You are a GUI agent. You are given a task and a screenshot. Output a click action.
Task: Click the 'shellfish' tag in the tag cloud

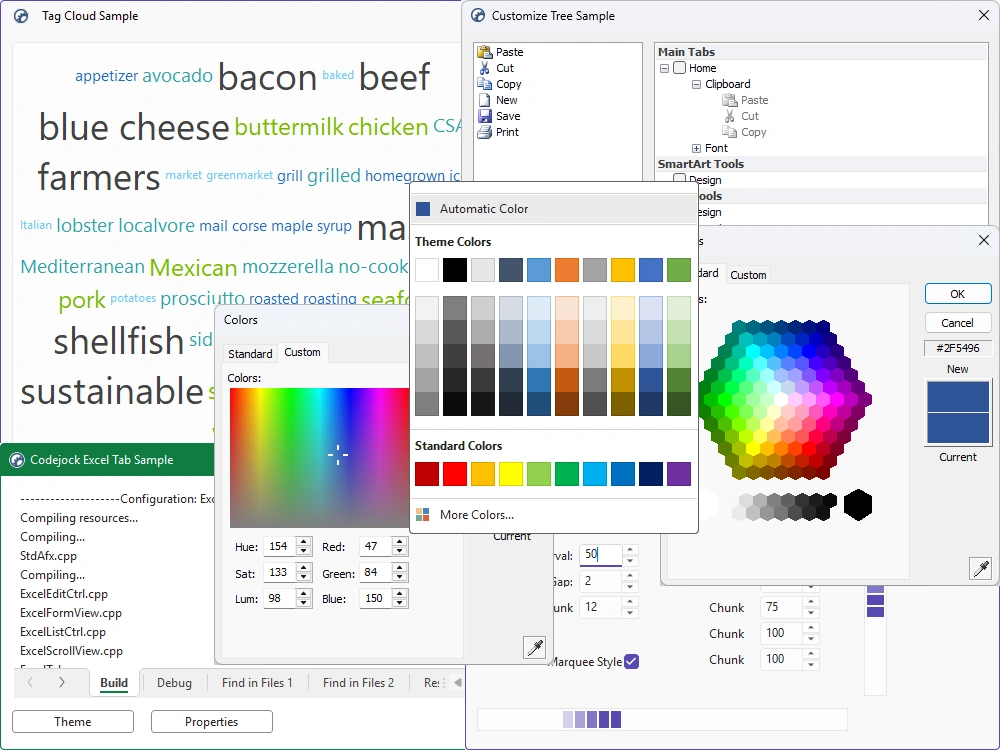[x=119, y=341]
